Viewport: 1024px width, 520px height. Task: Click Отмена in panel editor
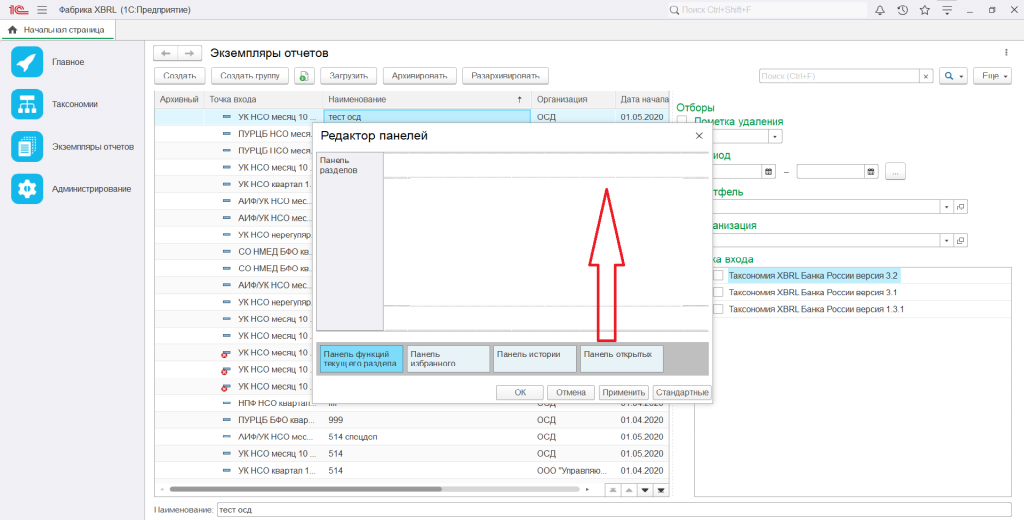571,393
